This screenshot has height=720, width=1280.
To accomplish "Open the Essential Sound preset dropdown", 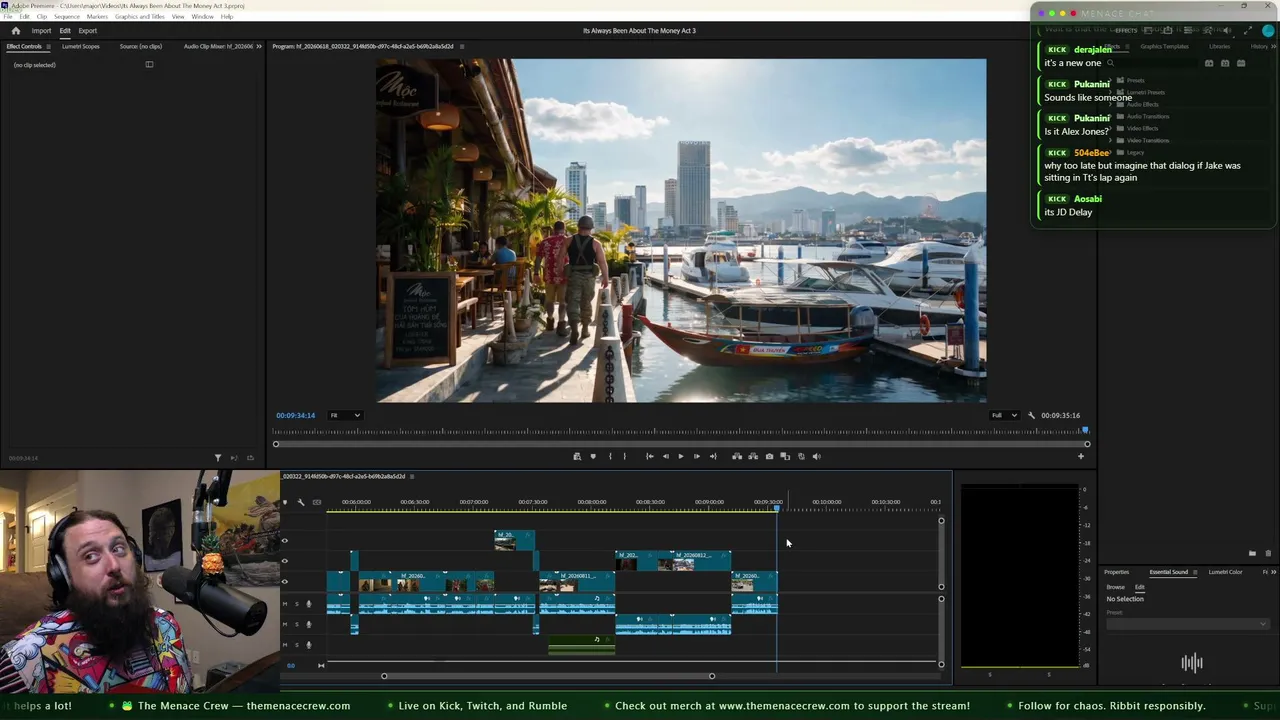I will click(x=1187, y=624).
